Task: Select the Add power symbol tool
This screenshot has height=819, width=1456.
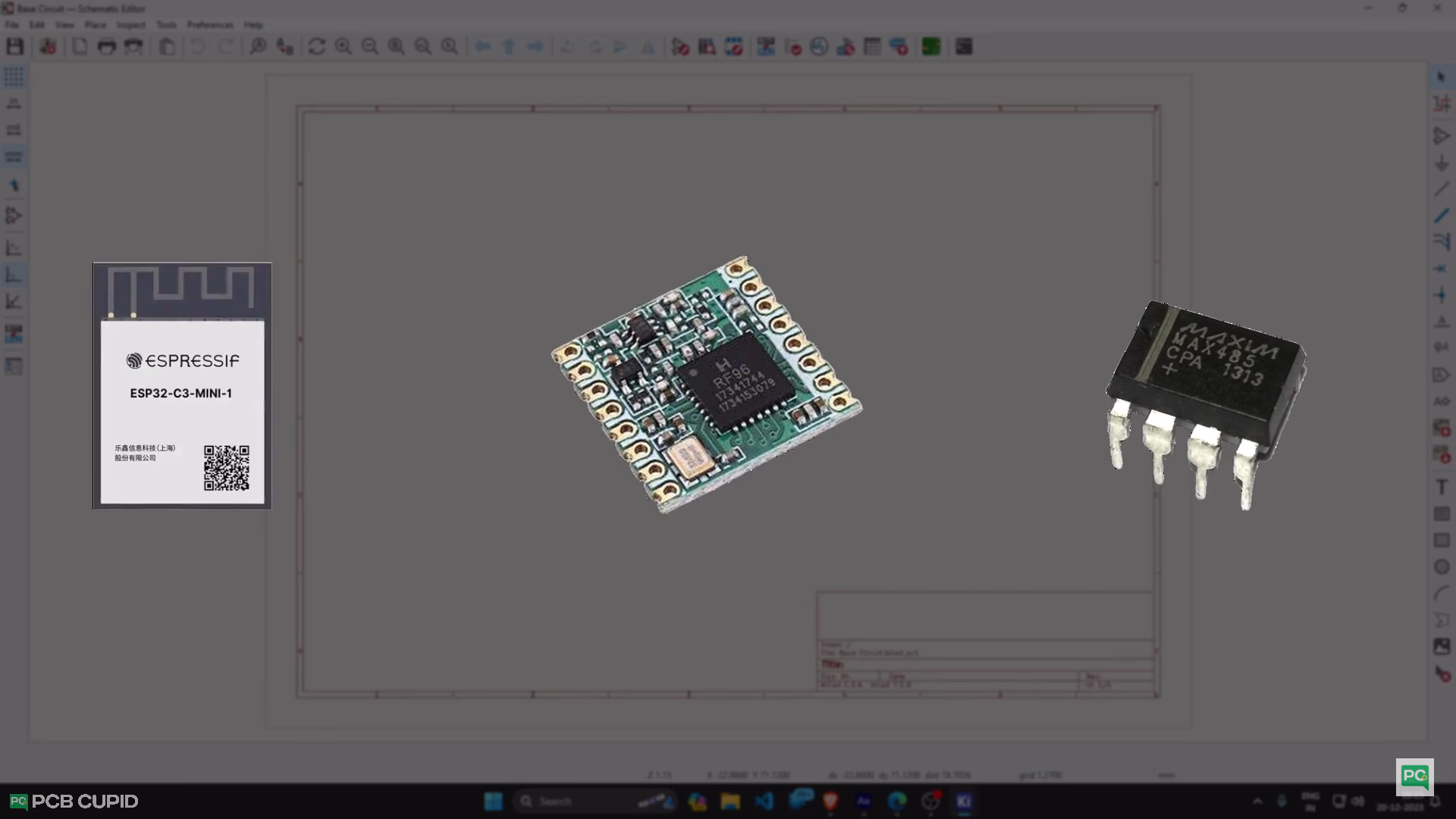Action: pos(1442,163)
